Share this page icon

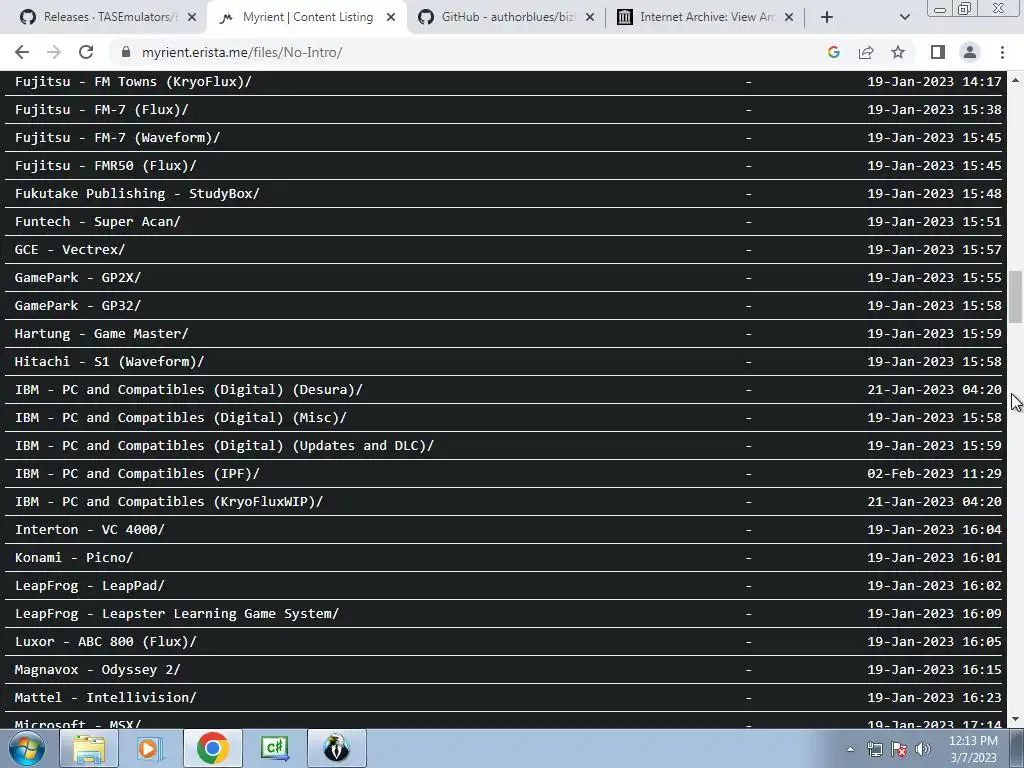(x=866, y=52)
